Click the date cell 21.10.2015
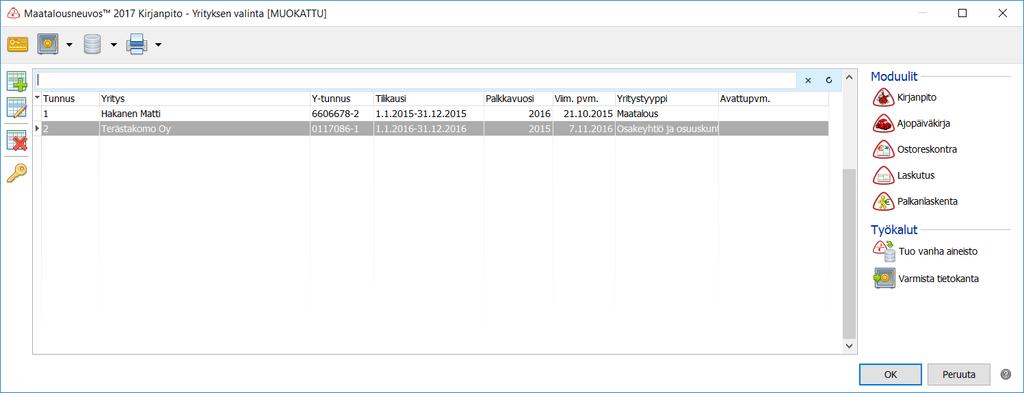 pyautogui.click(x=584, y=114)
